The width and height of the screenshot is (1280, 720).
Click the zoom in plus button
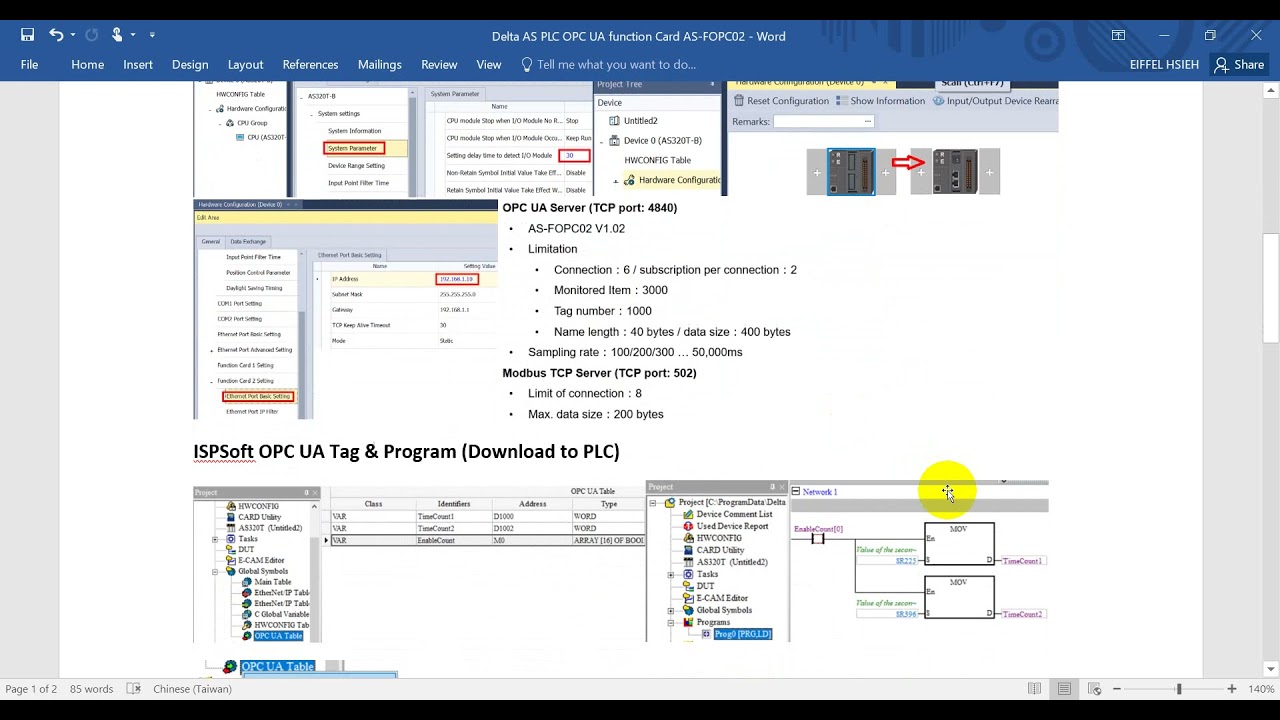1232,689
